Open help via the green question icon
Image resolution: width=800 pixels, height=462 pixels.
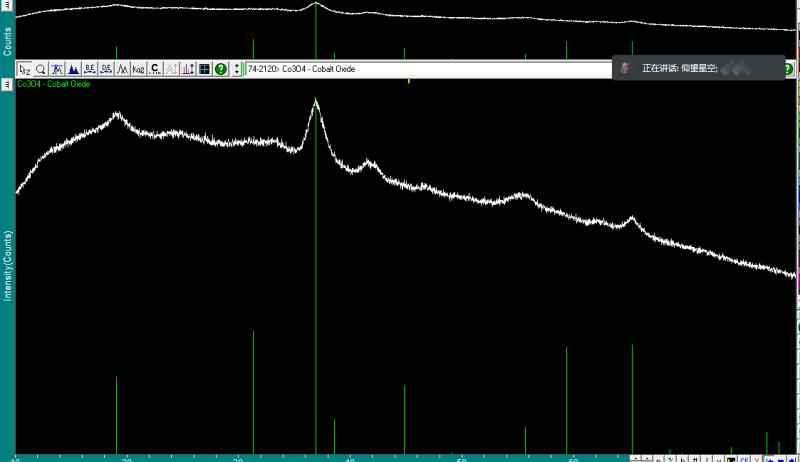(220, 69)
